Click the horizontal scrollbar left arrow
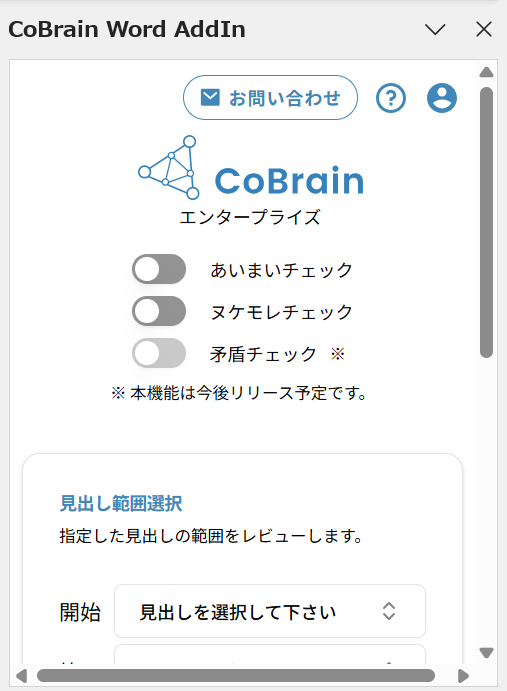Screen dimensions: 507x691 pos(22,676)
